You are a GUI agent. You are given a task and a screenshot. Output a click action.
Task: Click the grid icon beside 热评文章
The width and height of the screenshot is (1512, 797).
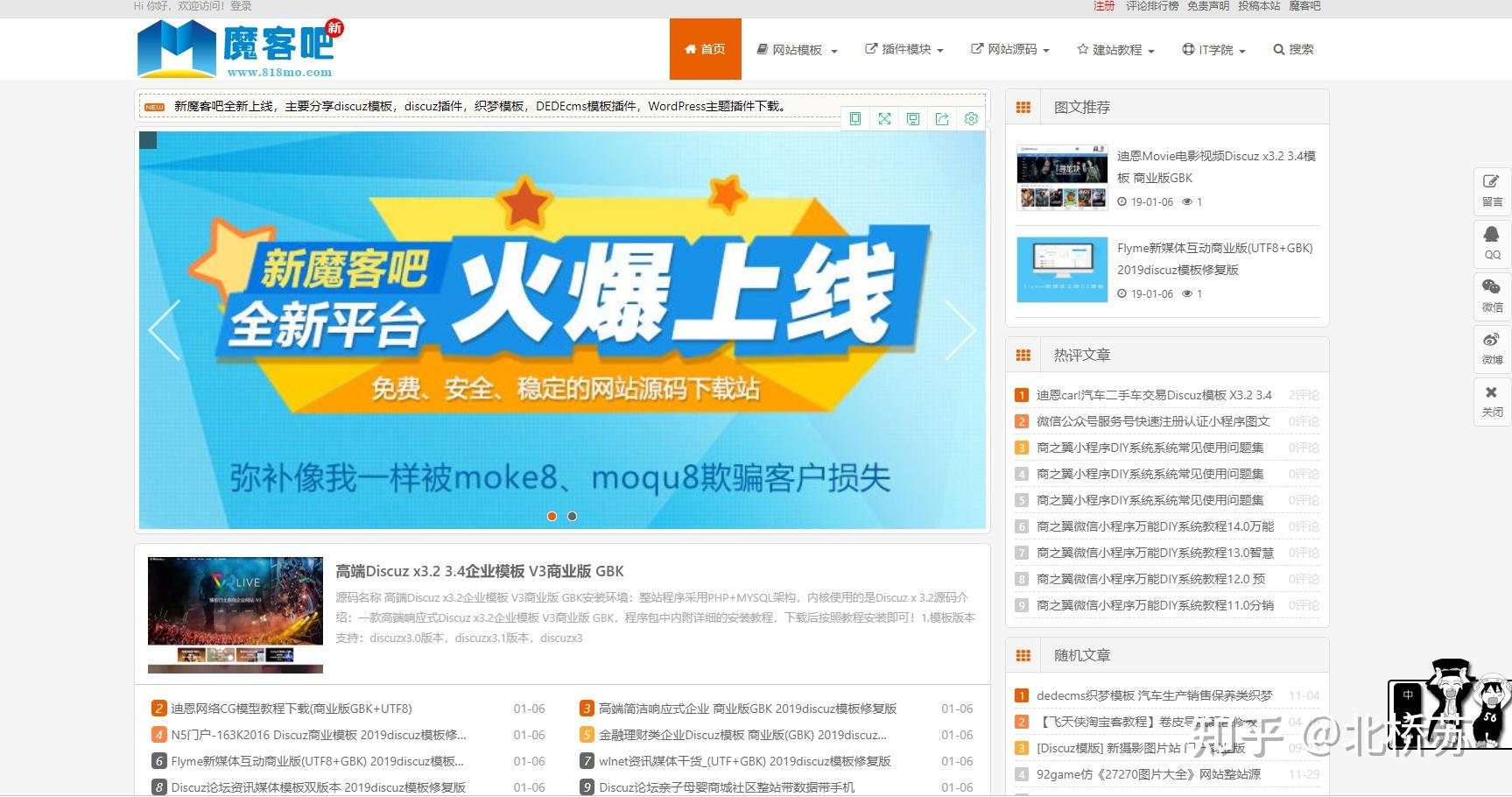click(x=1023, y=355)
